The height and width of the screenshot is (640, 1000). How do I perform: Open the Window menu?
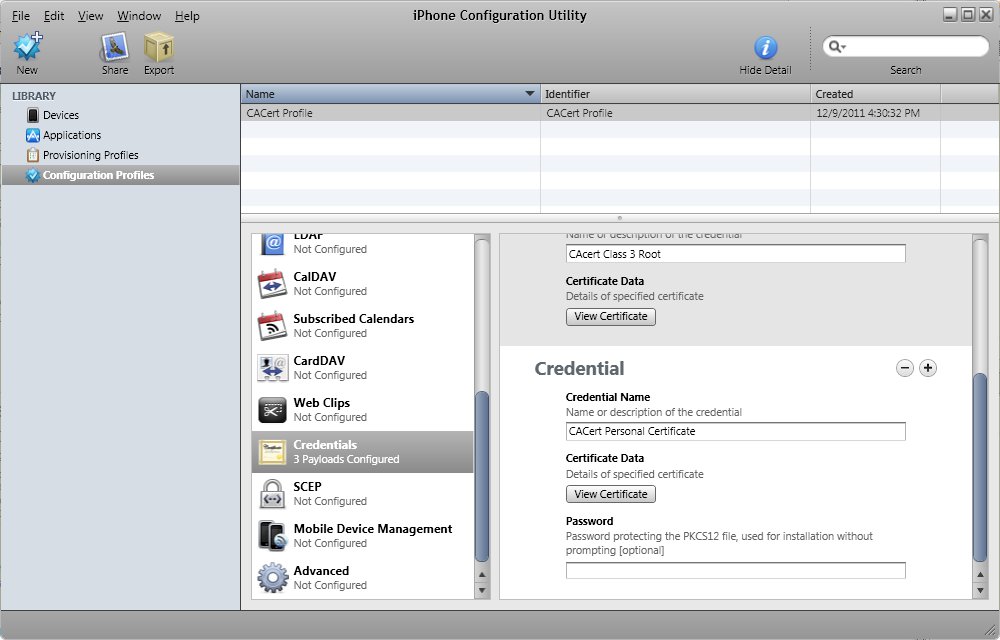point(139,16)
